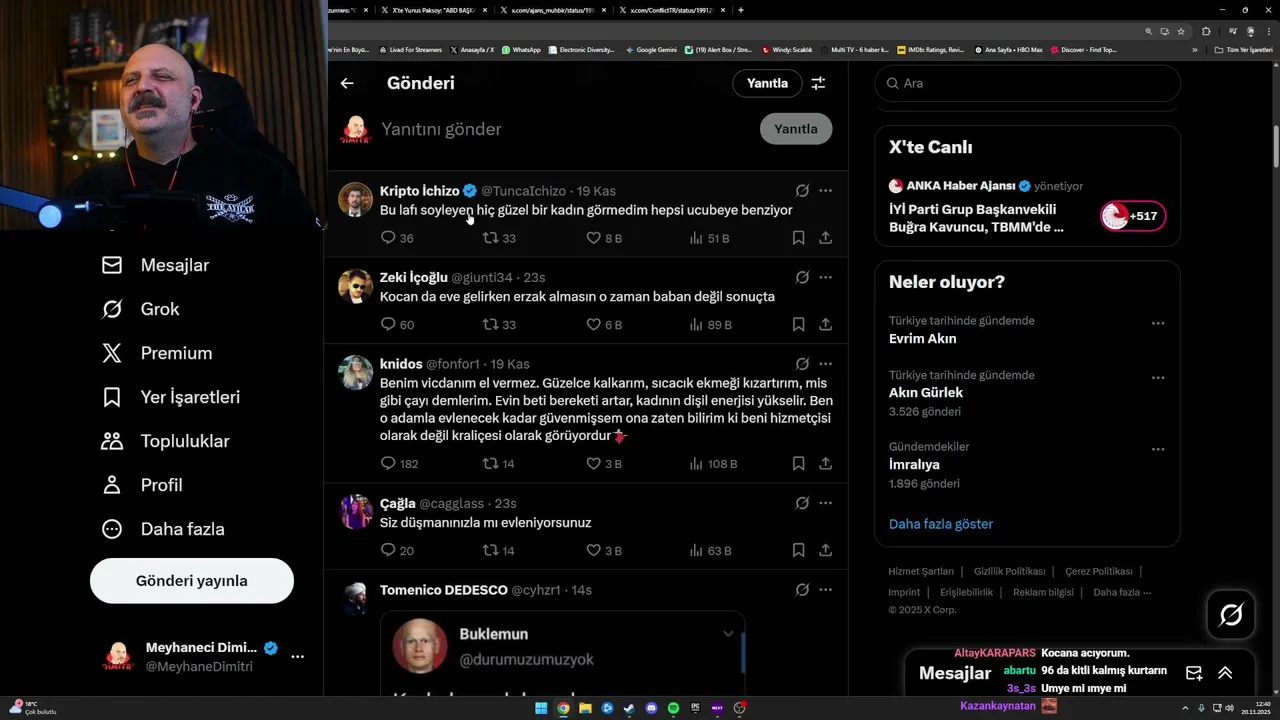Share Zeki İçoğlu's post
The height and width of the screenshot is (720, 1280).
825,325
